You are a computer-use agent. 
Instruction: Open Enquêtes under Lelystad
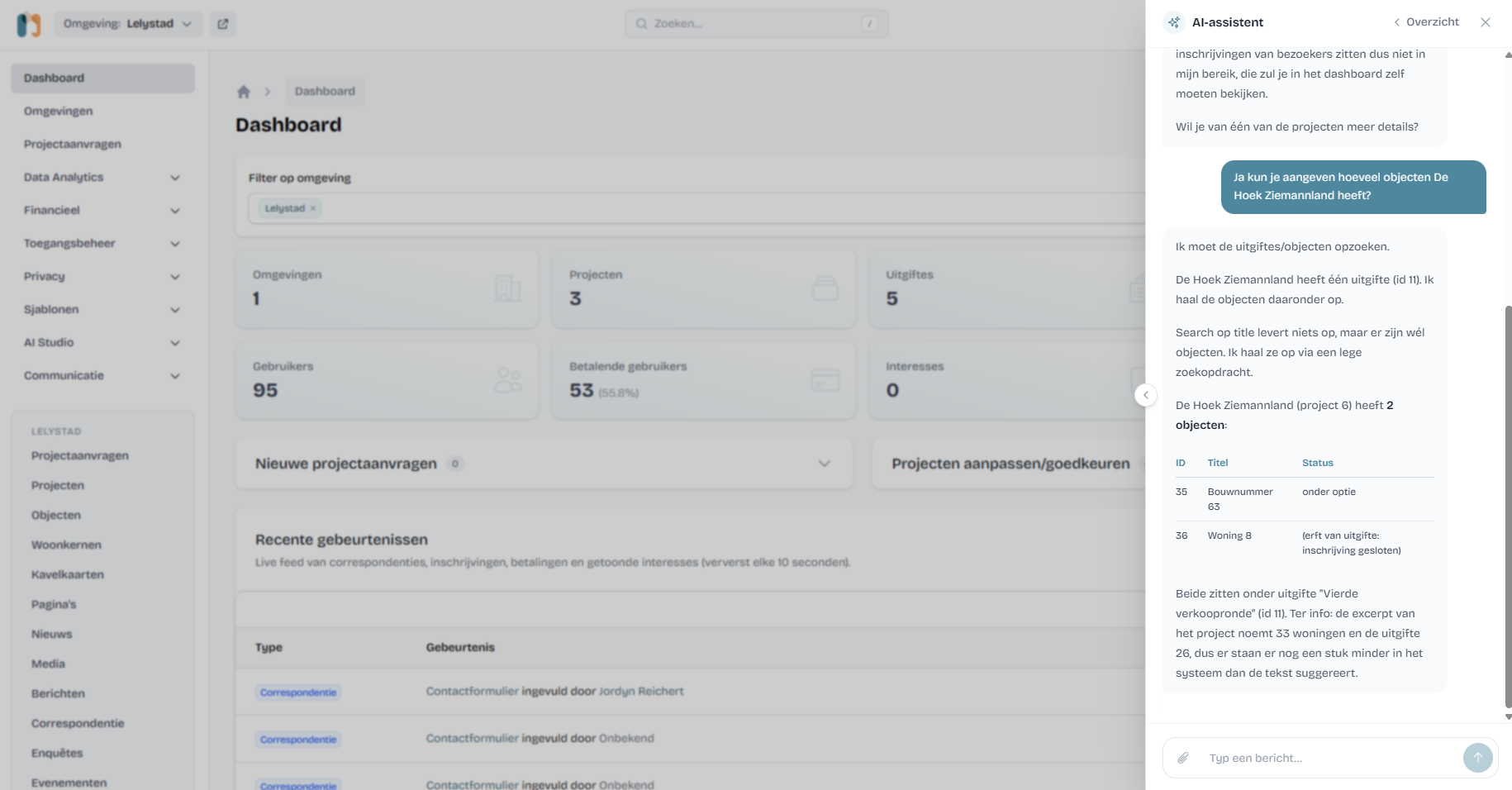(x=57, y=753)
